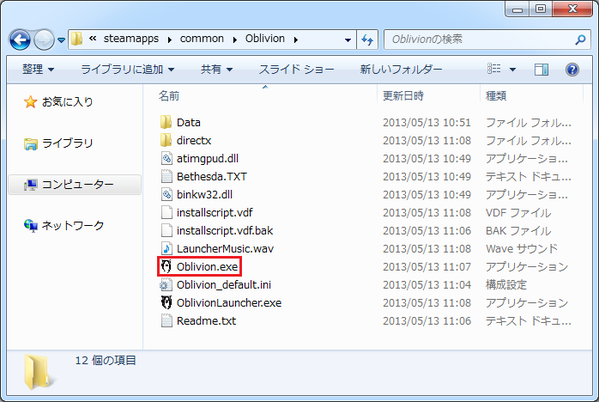Select お気に入り in the navigation pane
This screenshot has width=599, height=402.
(68, 102)
